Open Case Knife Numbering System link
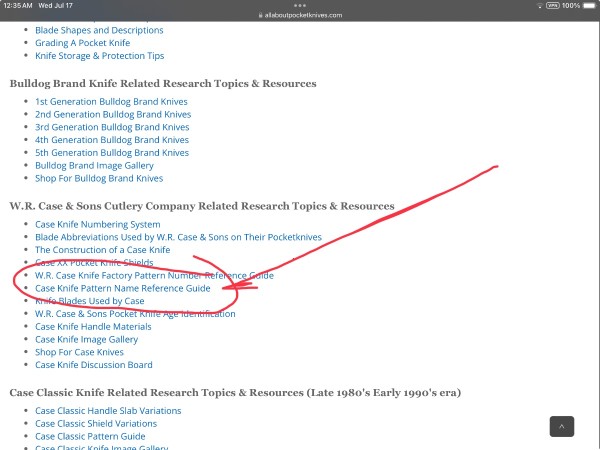This screenshot has width=600, height=450. coord(98,224)
